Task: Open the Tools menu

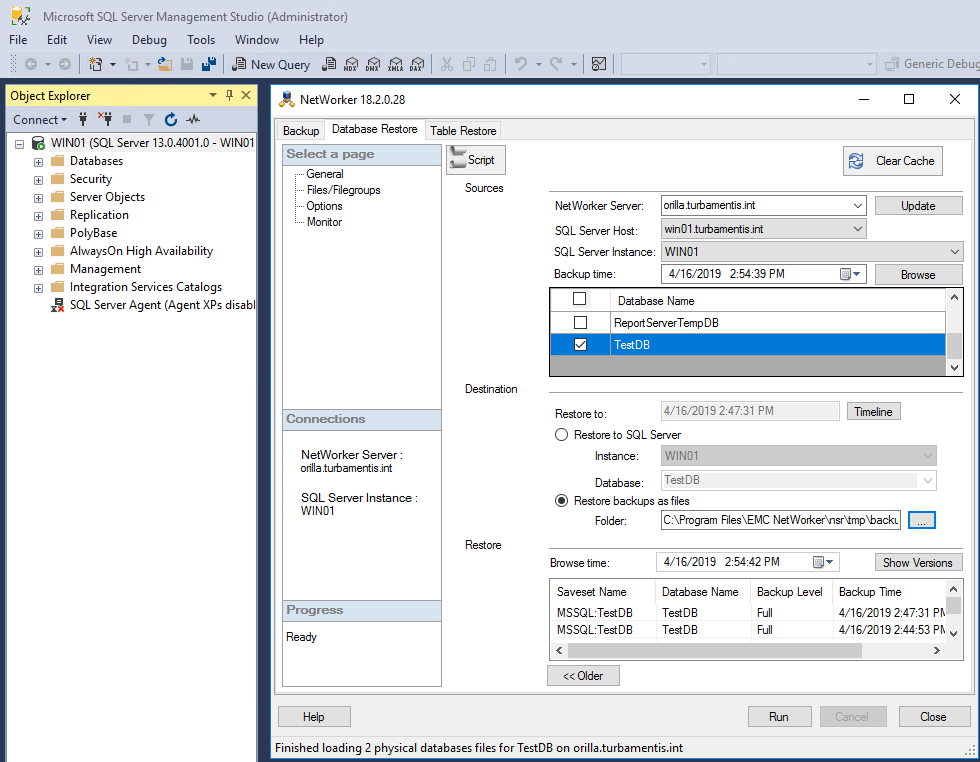Action: coord(201,39)
